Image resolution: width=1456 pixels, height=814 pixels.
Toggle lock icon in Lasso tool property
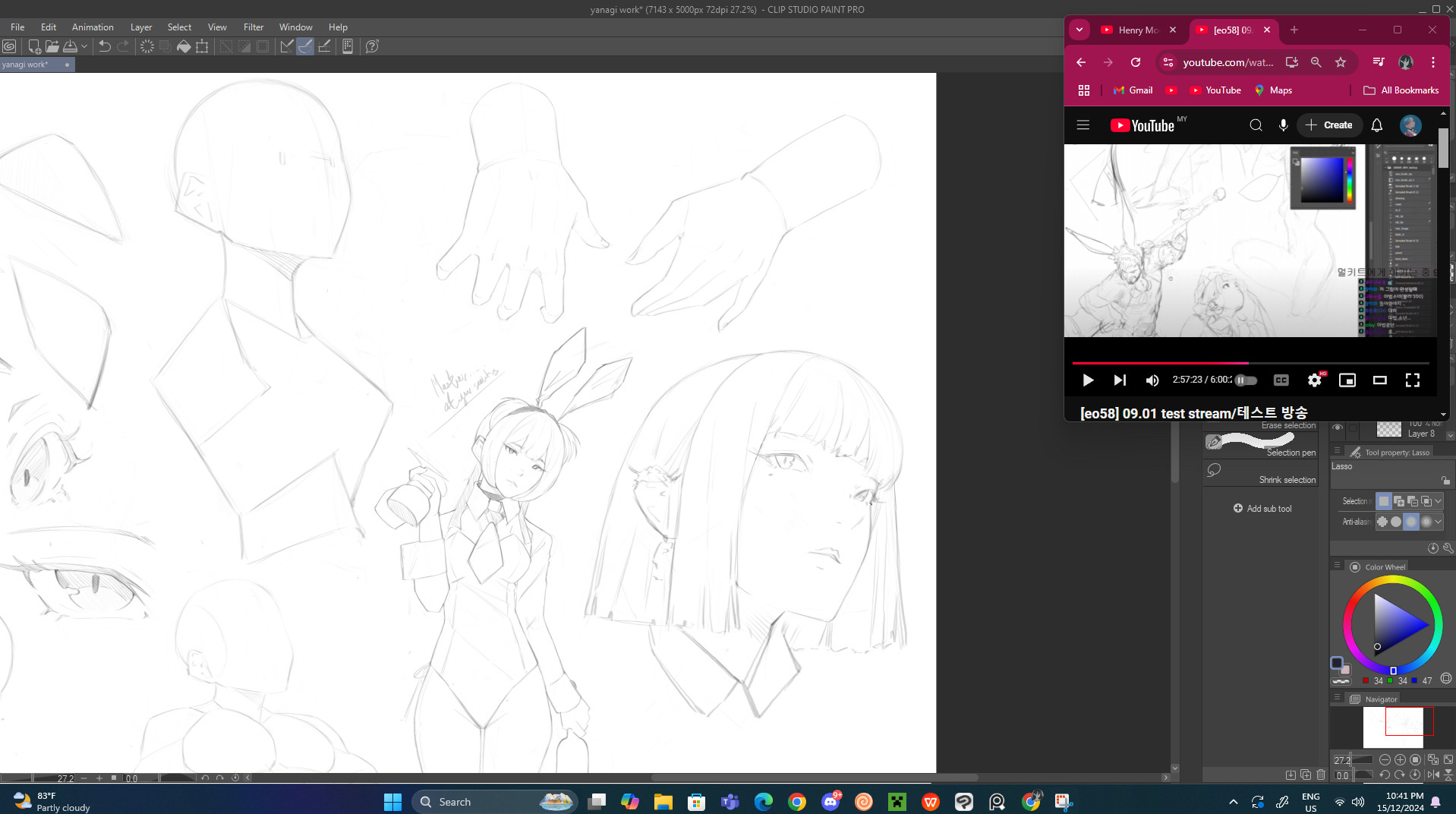(x=1445, y=480)
